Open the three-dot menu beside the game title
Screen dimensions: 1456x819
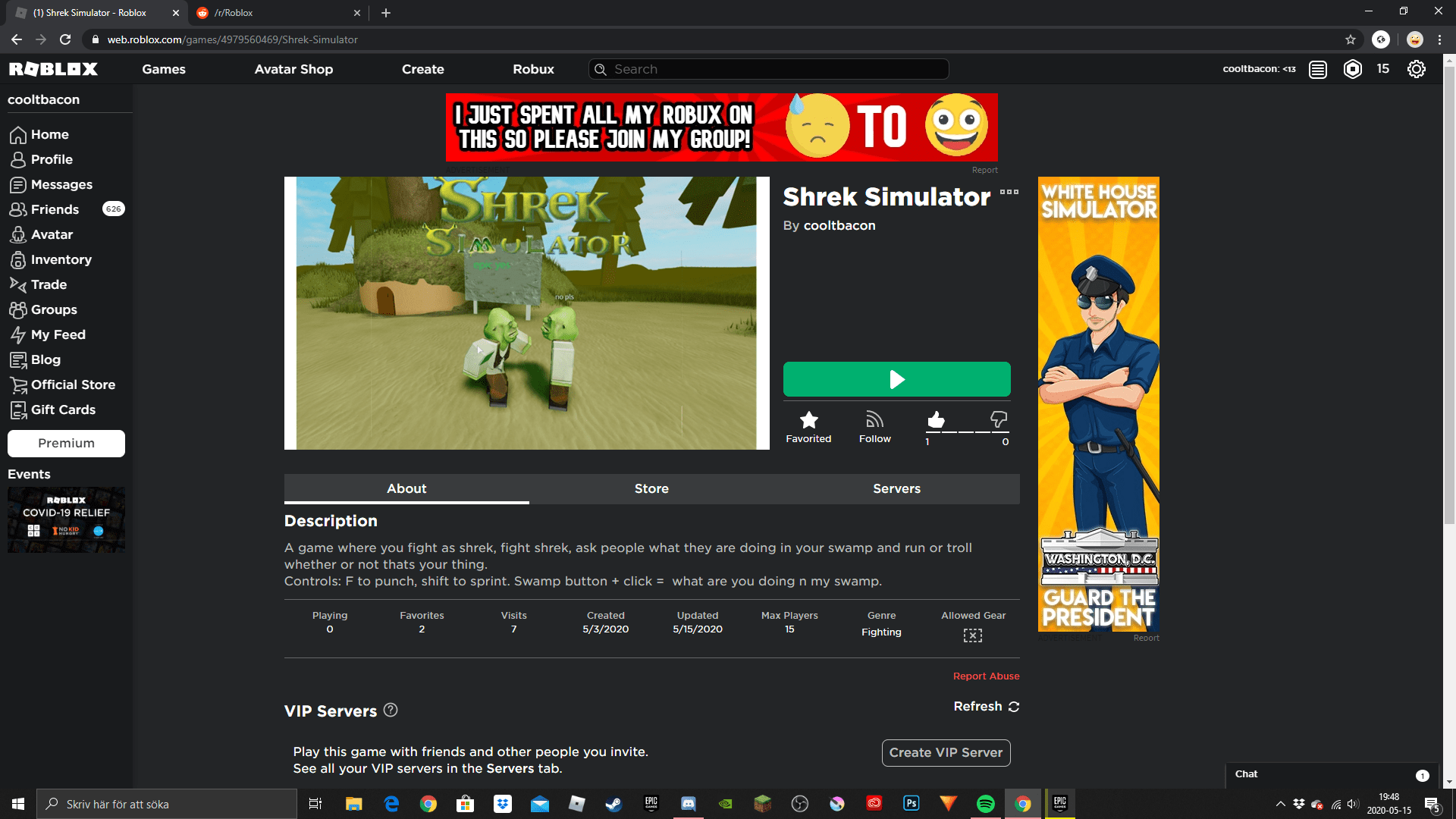click(1009, 193)
